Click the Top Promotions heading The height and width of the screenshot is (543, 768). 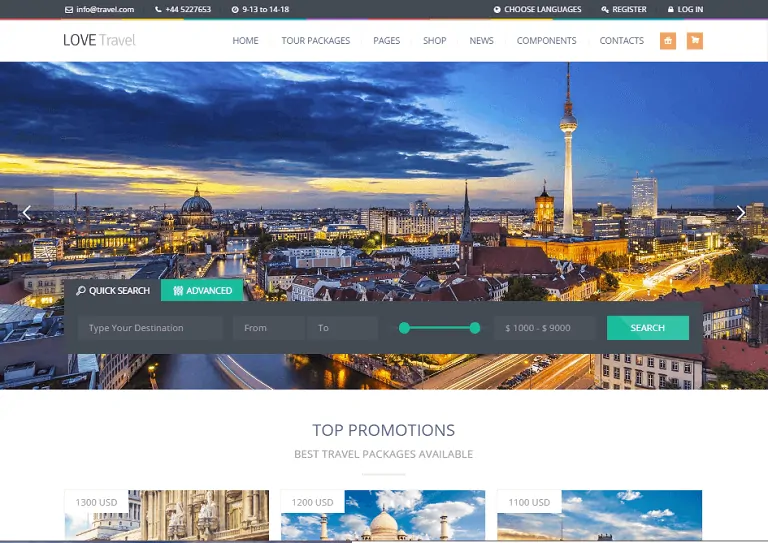coord(384,430)
